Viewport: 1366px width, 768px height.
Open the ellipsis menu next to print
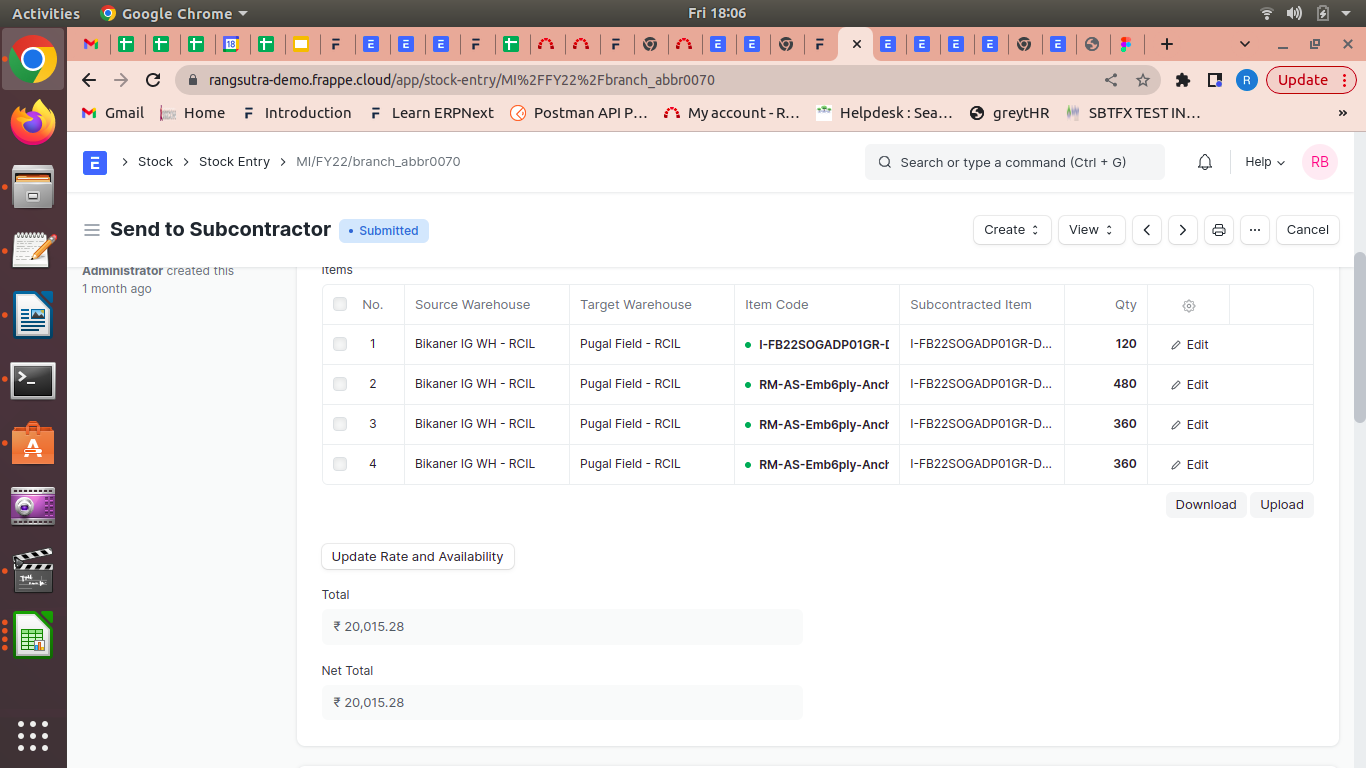(x=1254, y=230)
